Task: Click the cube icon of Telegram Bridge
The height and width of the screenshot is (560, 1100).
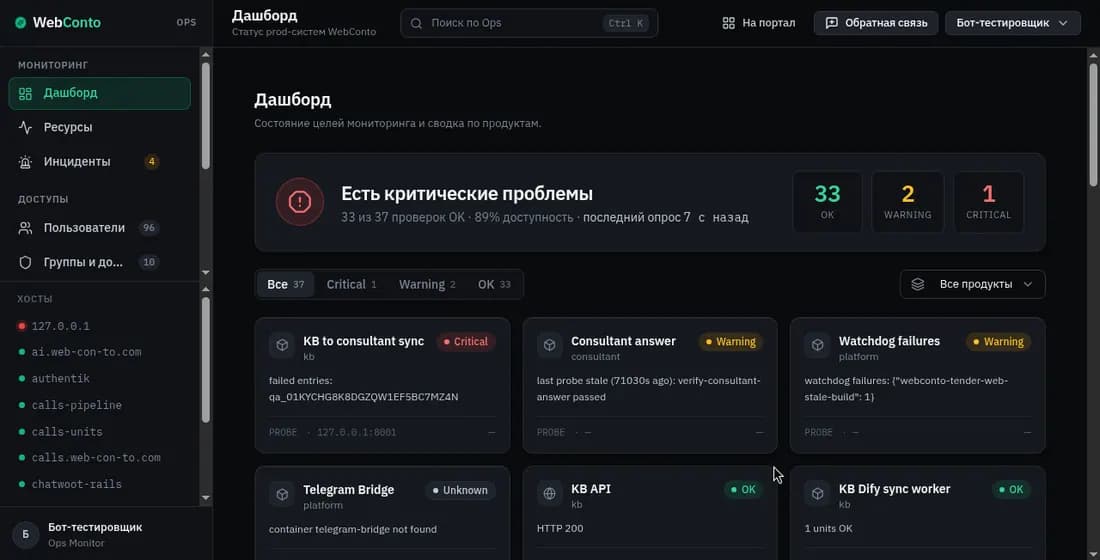Action: pyautogui.click(x=282, y=494)
